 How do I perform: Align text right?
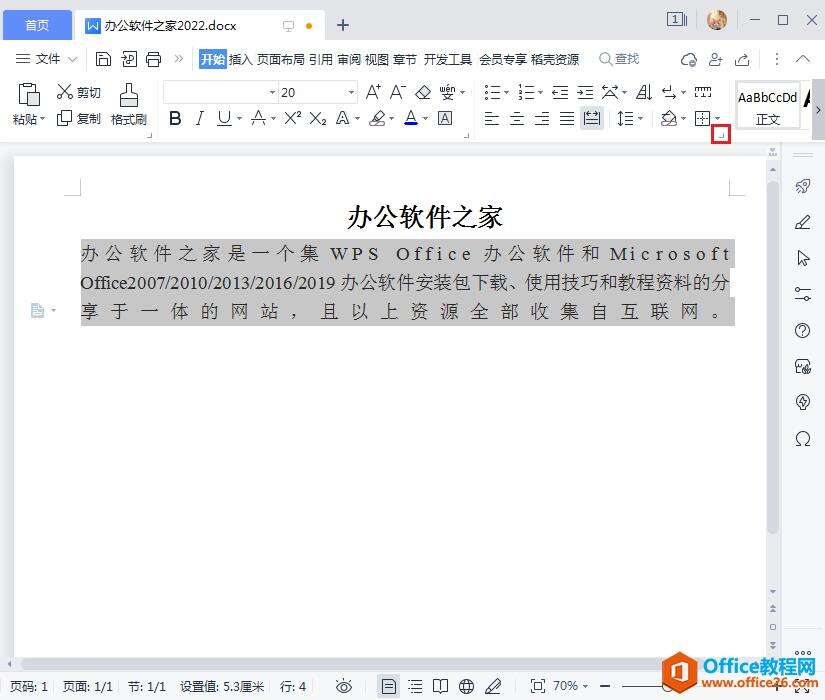(542, 118)
